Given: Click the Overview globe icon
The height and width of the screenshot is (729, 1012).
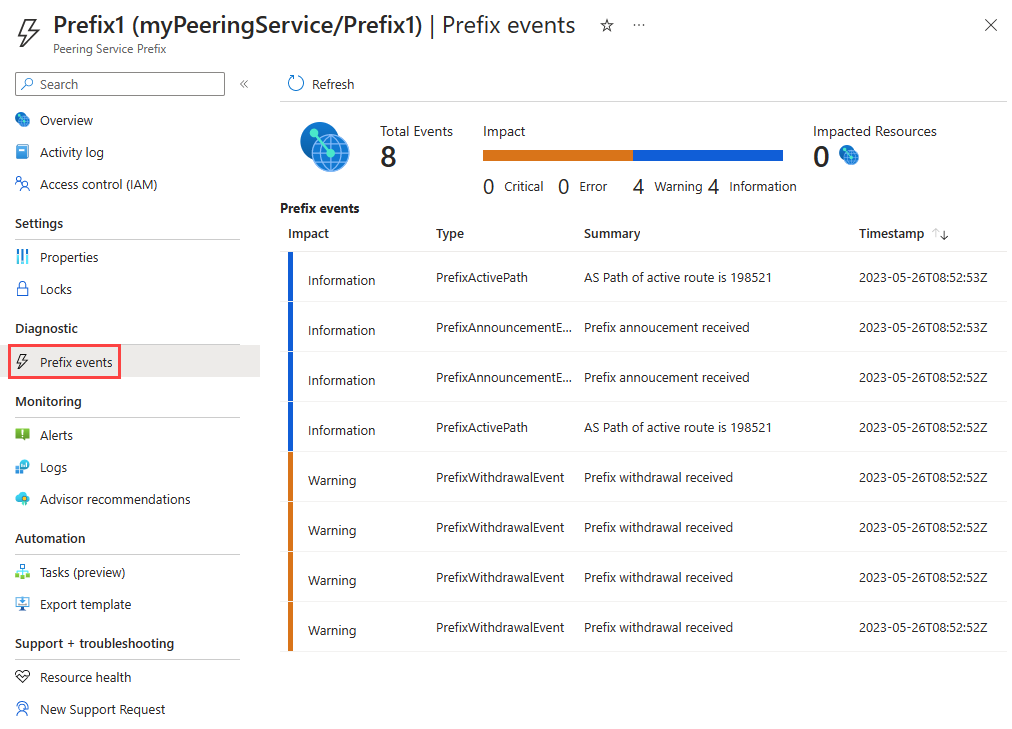Looking at the screenshot, I should (x=23, y=120).
